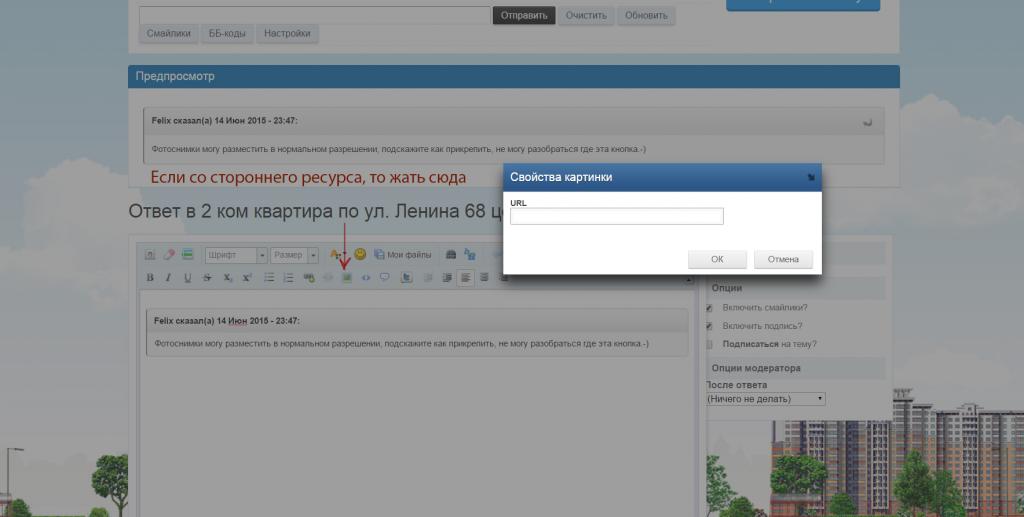Toggle Underline formatting in the editor toolbar

[x=187, y=277]
